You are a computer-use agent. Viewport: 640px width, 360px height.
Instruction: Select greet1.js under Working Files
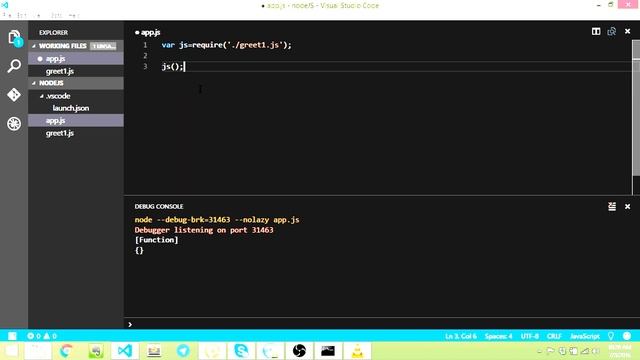[76, 71]
